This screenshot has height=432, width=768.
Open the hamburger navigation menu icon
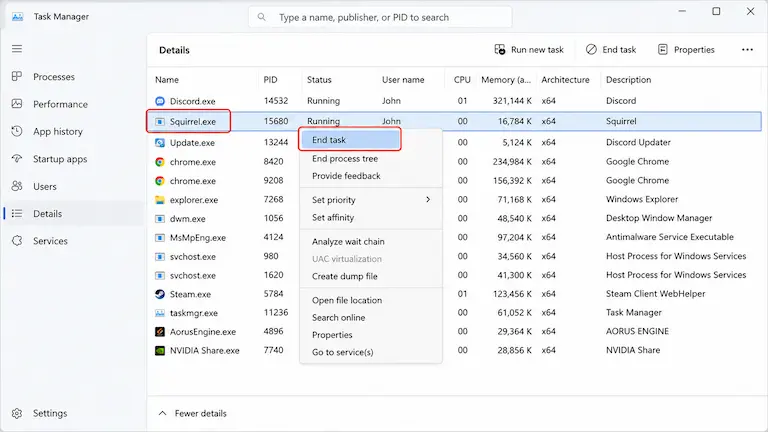17,48
